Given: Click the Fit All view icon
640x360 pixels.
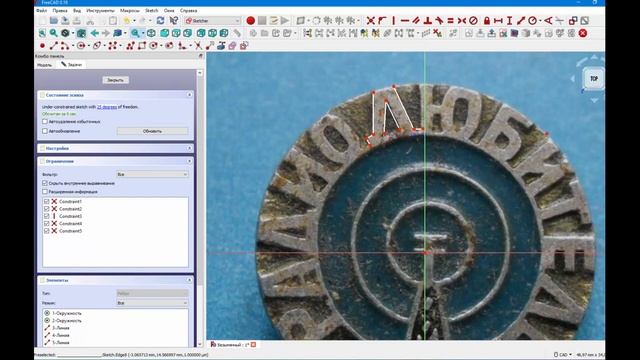Looking at the screenshot, I should (42, 33).
